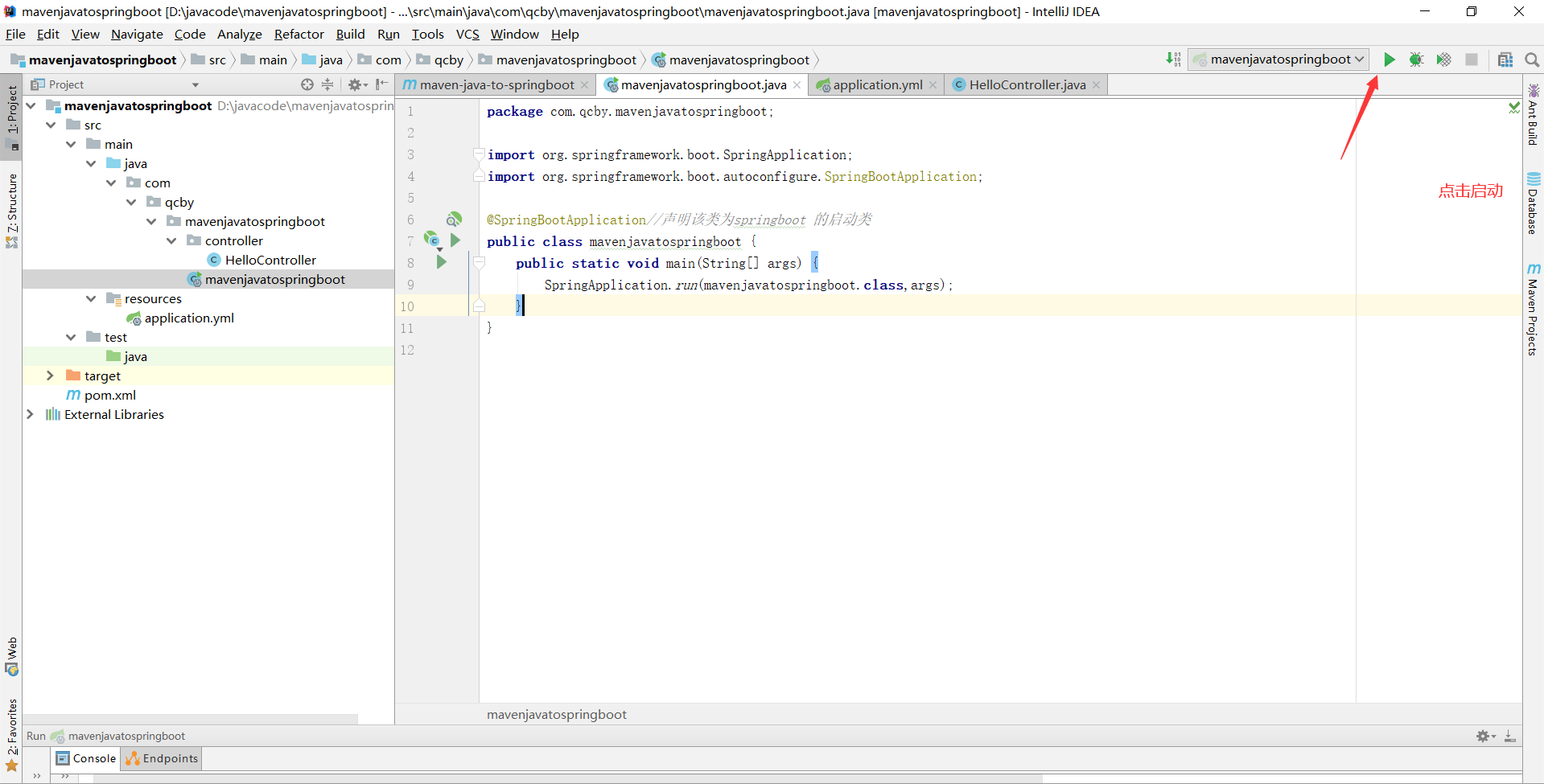The image size is (1544, 784).
Task: Click the Project panel horizontal scrollbar
Action: click(x=190, y=719)
